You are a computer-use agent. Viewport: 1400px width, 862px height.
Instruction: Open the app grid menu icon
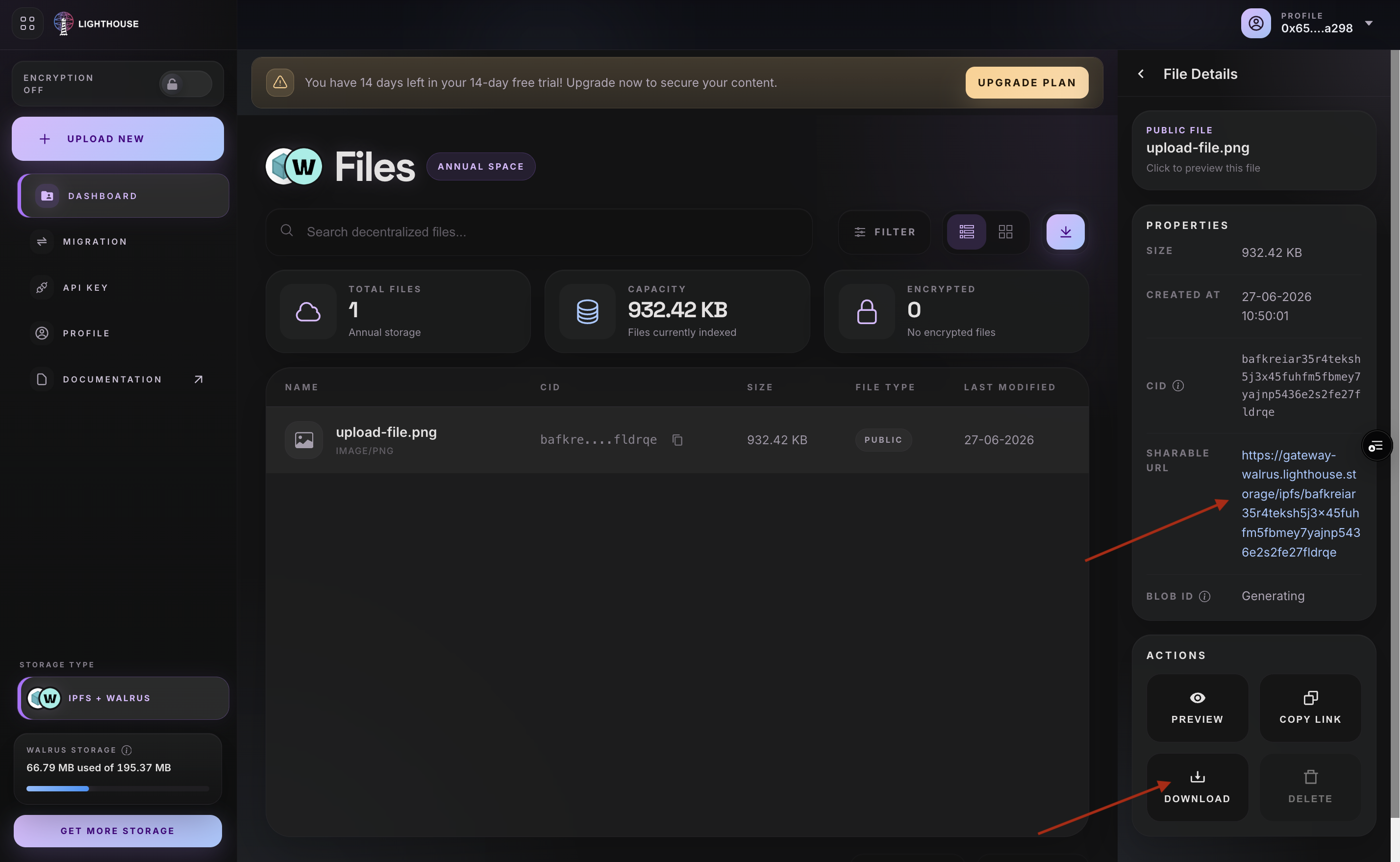pos(27,24)
